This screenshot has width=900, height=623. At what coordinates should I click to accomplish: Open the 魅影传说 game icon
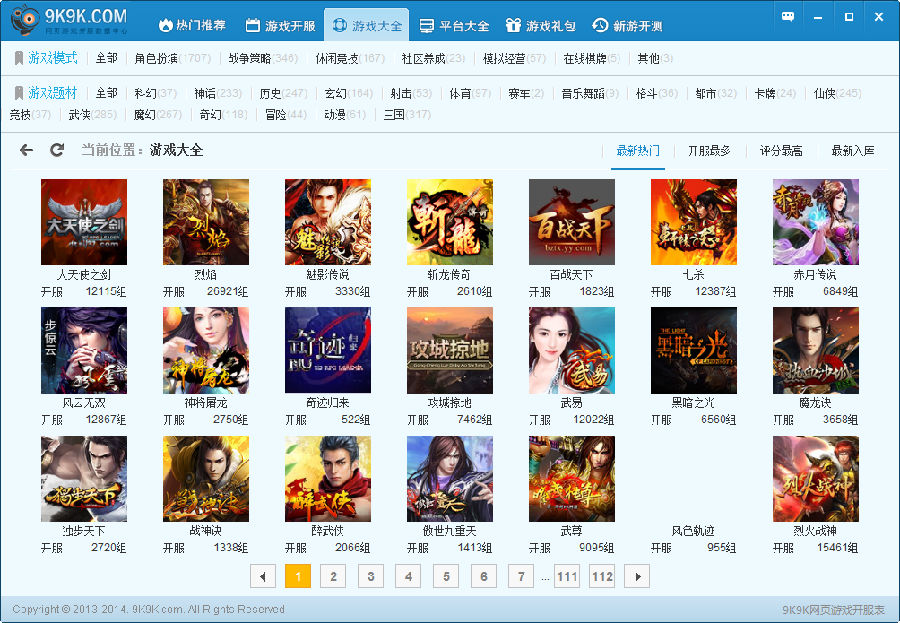click(x=328, y=222)
